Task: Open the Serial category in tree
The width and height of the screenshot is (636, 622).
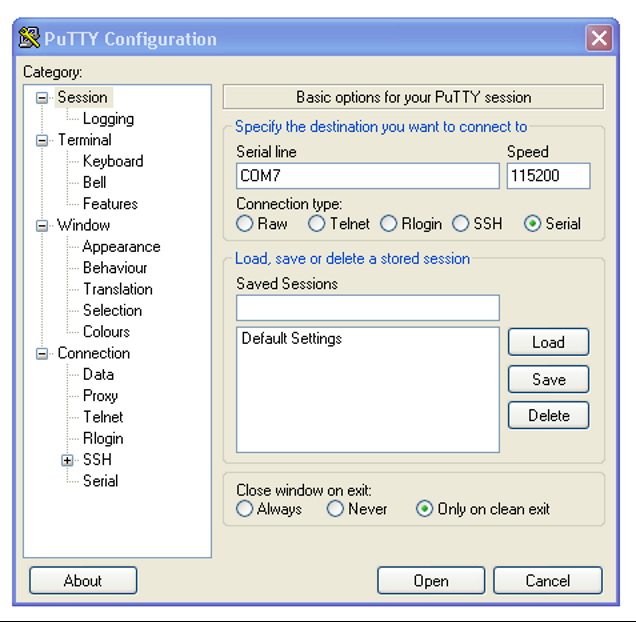Action: pos(101,481)
